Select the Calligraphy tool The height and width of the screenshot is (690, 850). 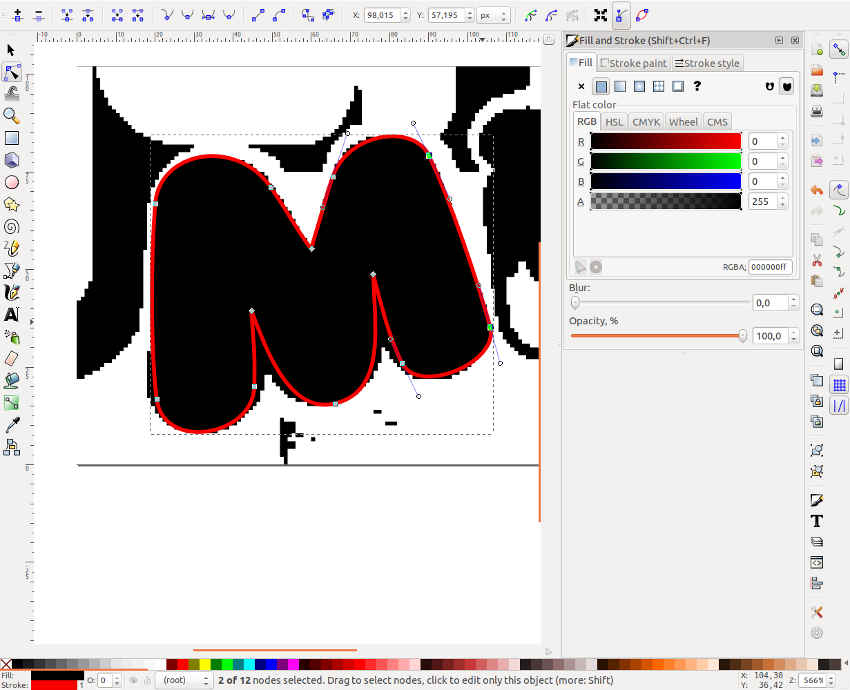coord(11,293)
